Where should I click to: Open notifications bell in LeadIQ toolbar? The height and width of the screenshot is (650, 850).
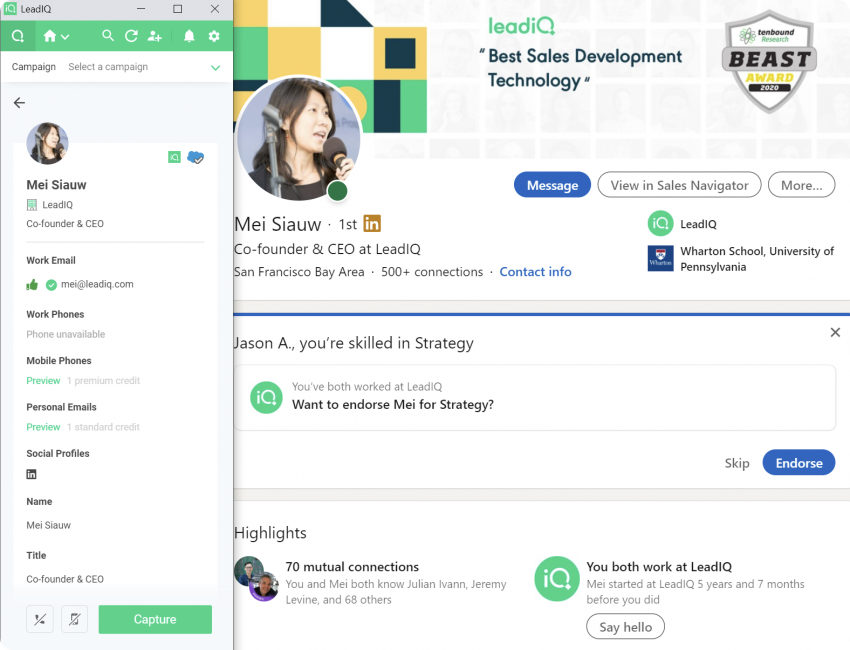tap(189, 36)
